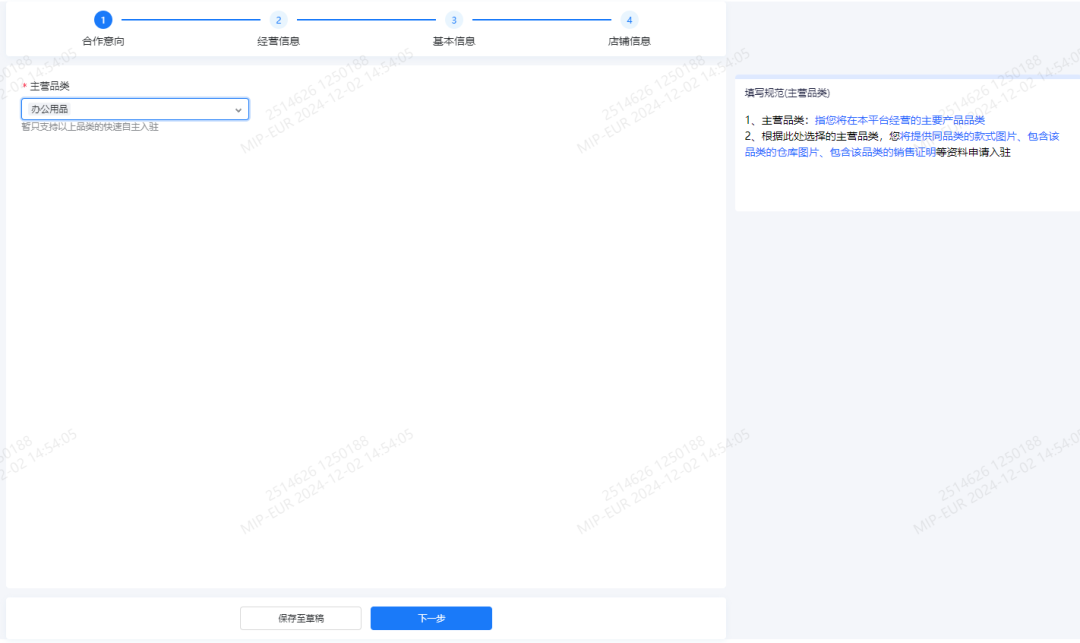Viewport: 1080px width, 643px height.
Task: Click the step 2 numbered circle
Action: click(x=278, y=19)
